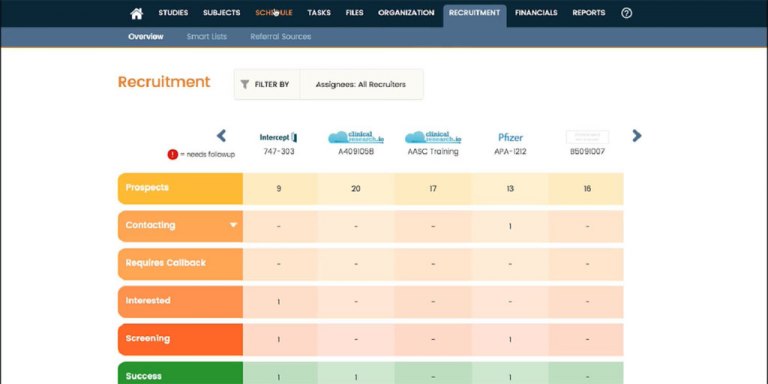Click Prospects count 17 for AASC Training
This screenshot has height=384, width=768.
tap(433, 189)
